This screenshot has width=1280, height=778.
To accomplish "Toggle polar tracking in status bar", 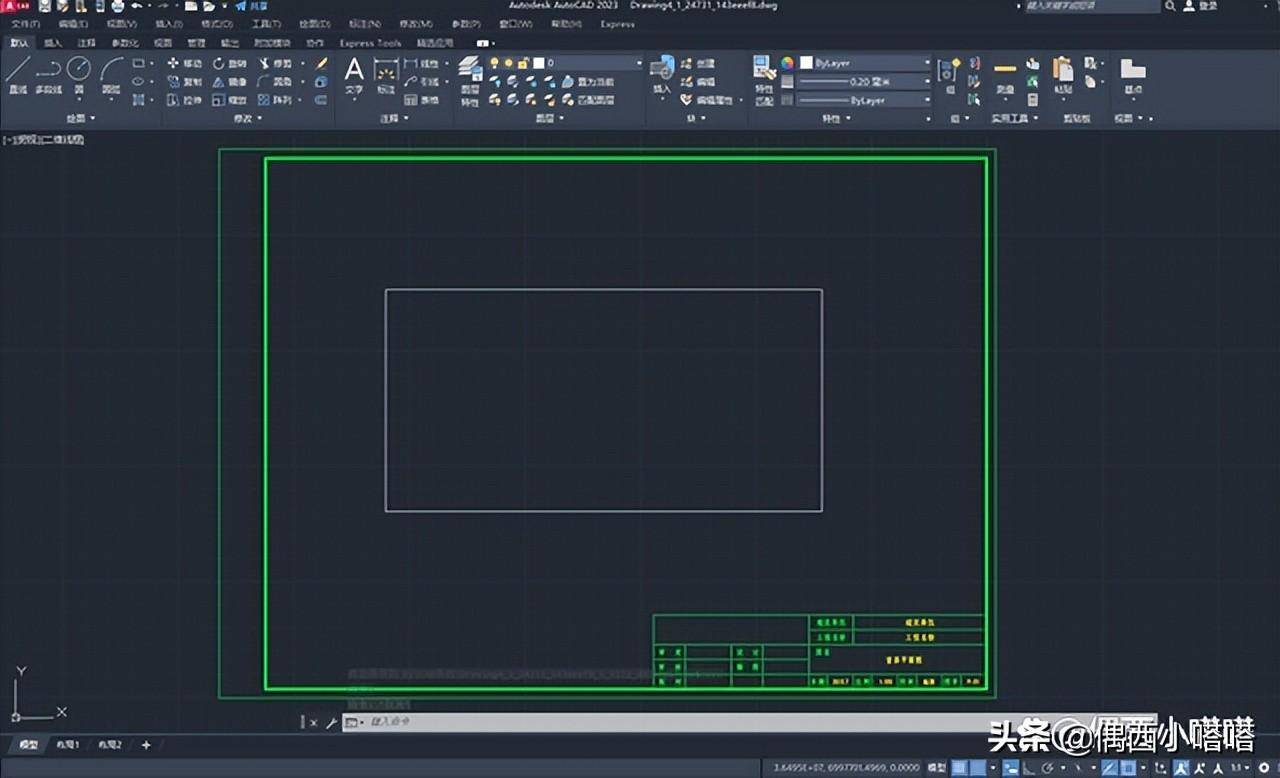I will [1046, 768].
